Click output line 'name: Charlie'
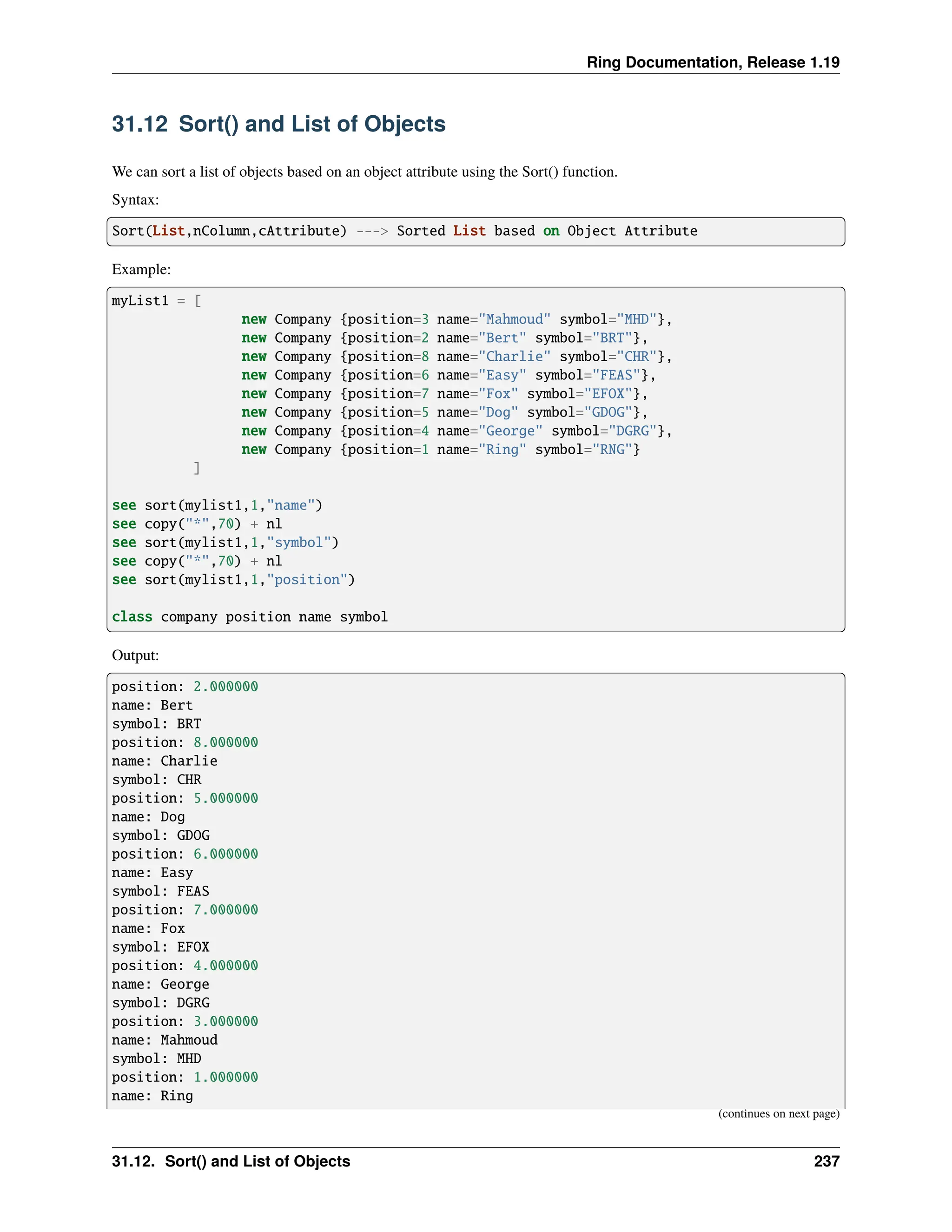The image size is (952, 1232). point(165,761)
